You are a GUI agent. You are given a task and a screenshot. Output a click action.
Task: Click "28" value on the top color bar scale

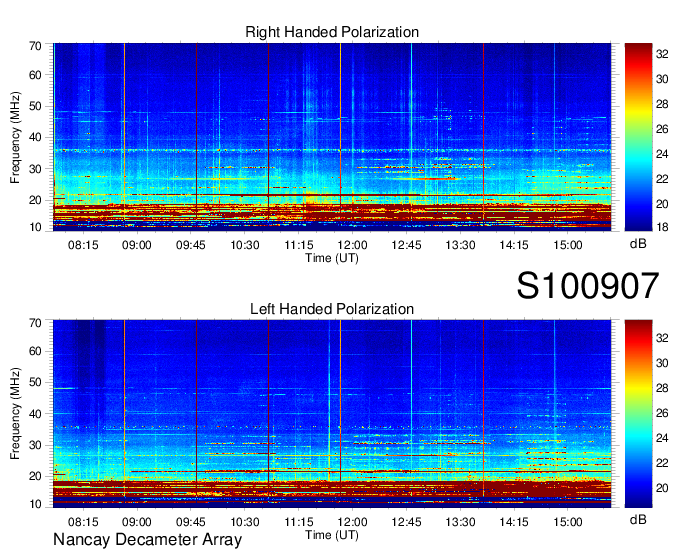pyautogui.click(x=662, y=104)
